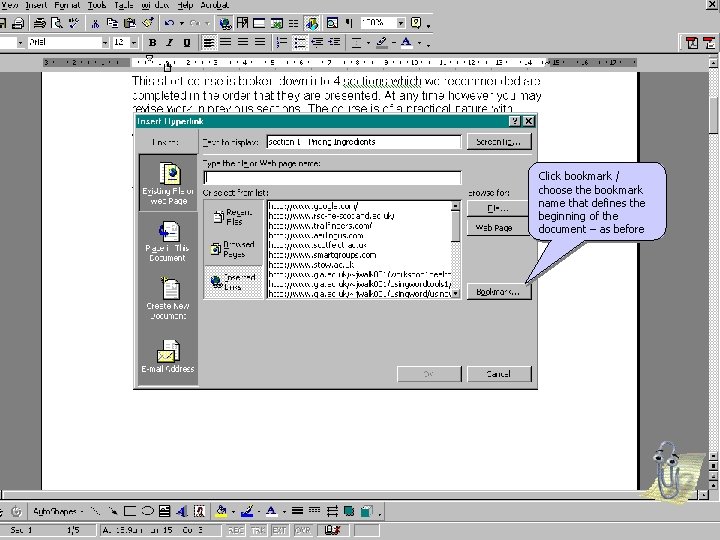
Task: Open the Zoom percentage dropdown
Action: point(401,23)
